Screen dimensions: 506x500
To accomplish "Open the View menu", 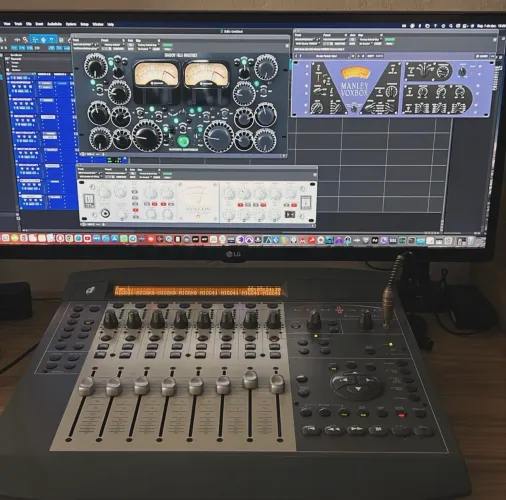I will coord(7,24).
